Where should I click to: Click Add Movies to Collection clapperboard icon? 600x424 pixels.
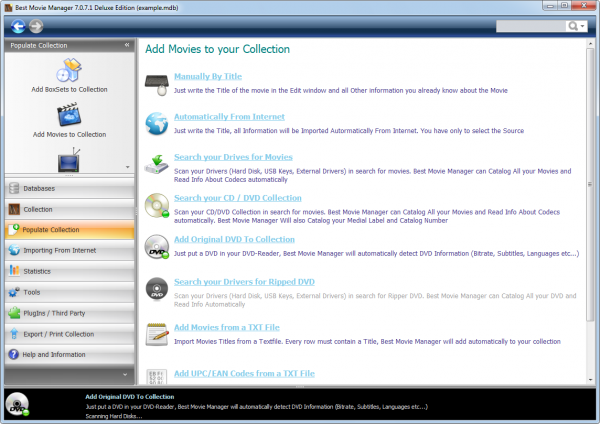pos(69,114)
